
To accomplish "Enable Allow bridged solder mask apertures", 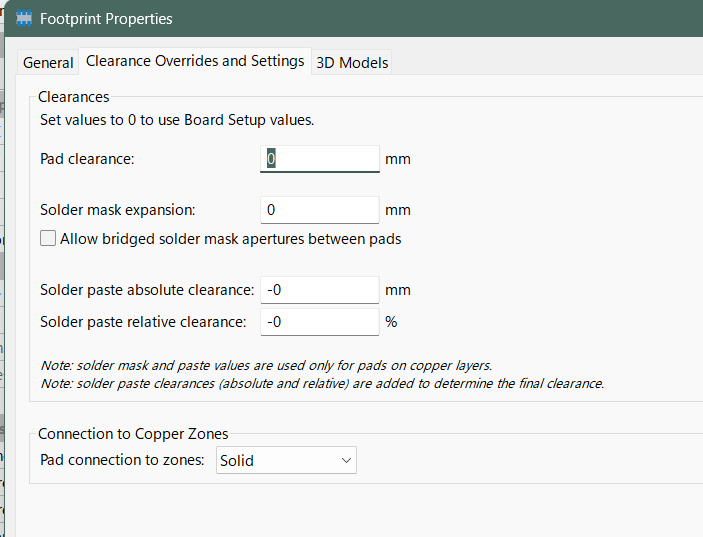I will [x=48, y=239].
